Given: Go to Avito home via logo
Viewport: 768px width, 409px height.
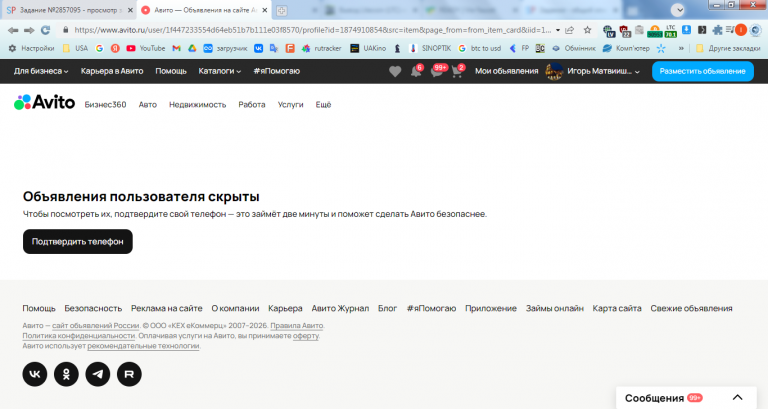Looking at the screenshot, I should (x=45, y=102).
